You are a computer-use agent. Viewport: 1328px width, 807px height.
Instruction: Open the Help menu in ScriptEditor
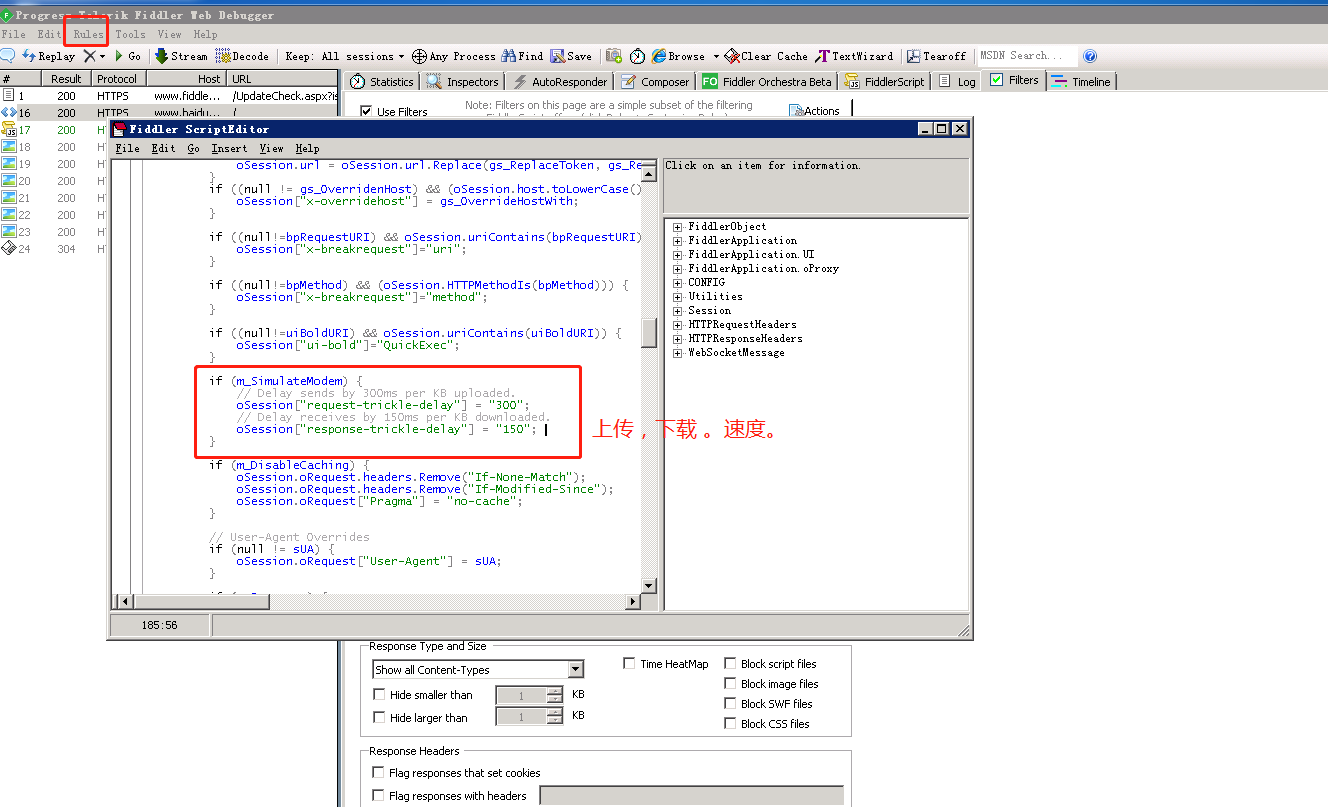click(x=307, y=148)
